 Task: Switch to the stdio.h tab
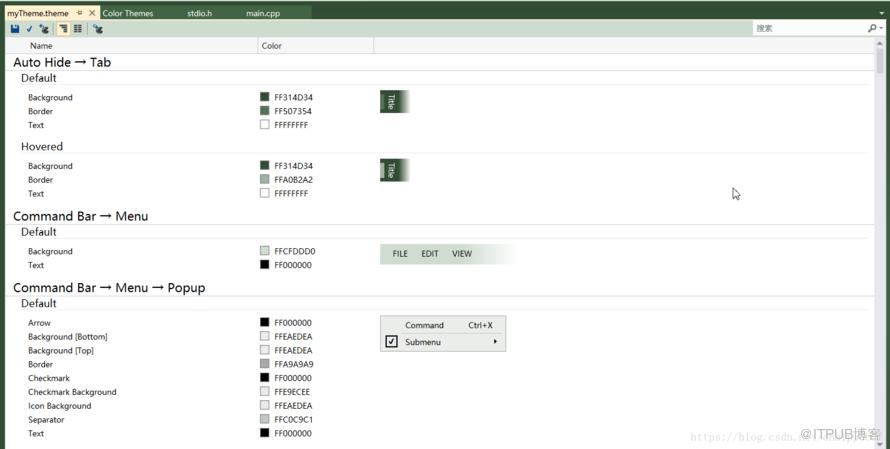[199, 13]
